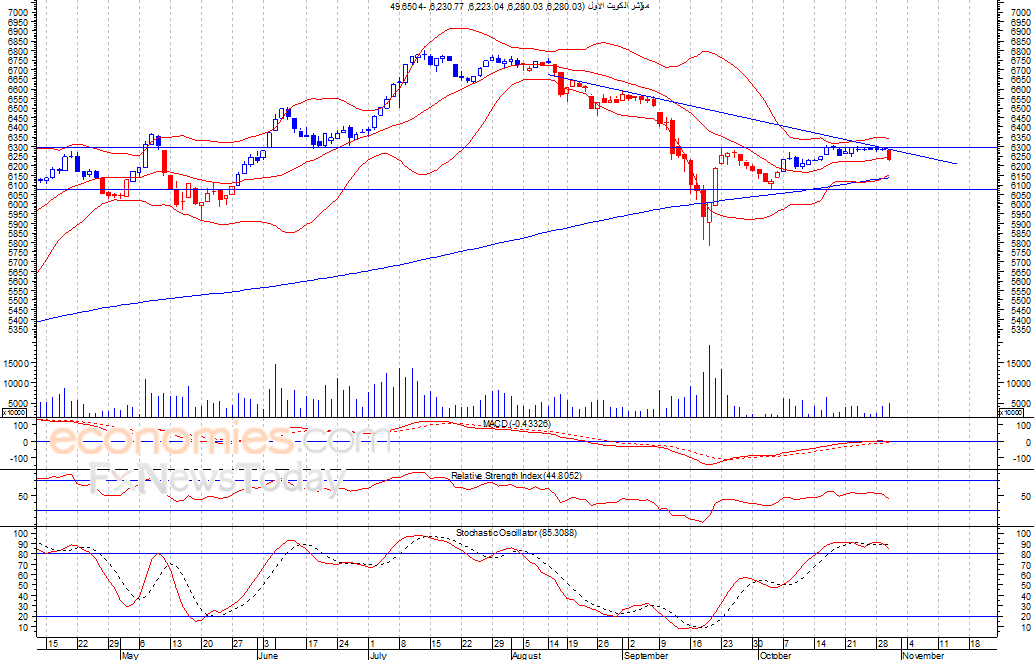The image size is (1034, 660).
Task: Click the August month label on time axis
Action: [526, 655]
